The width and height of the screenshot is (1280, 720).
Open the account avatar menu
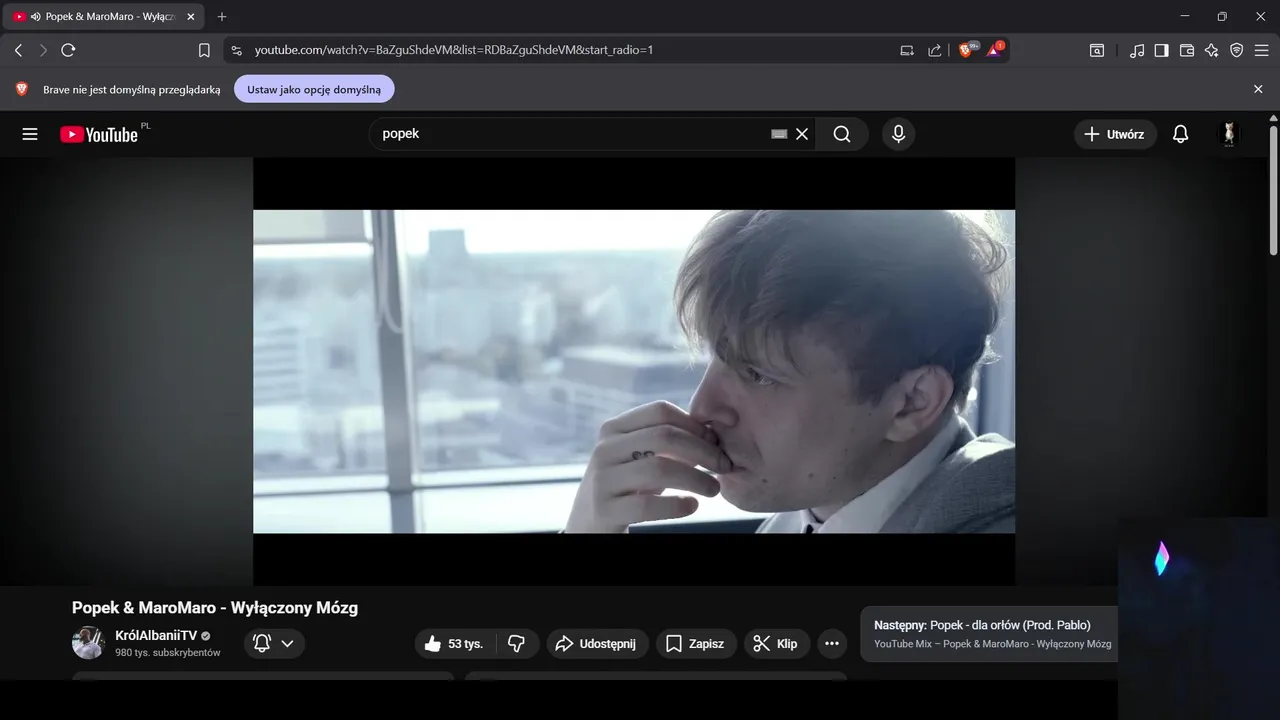click(1229, 134)
